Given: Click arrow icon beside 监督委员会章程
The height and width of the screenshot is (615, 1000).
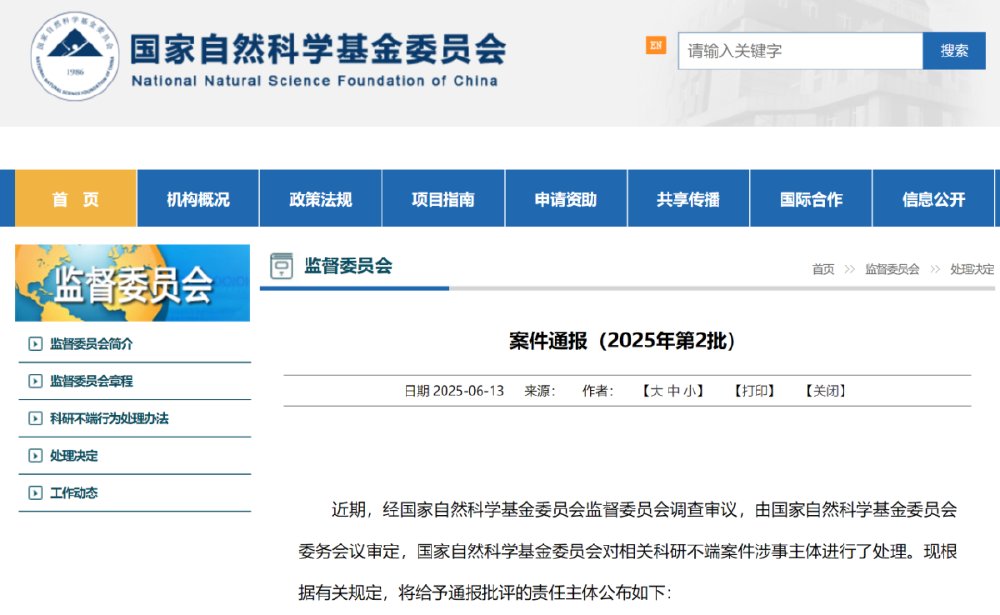Looking at the screenshot, I should click(x=35, y=382).
